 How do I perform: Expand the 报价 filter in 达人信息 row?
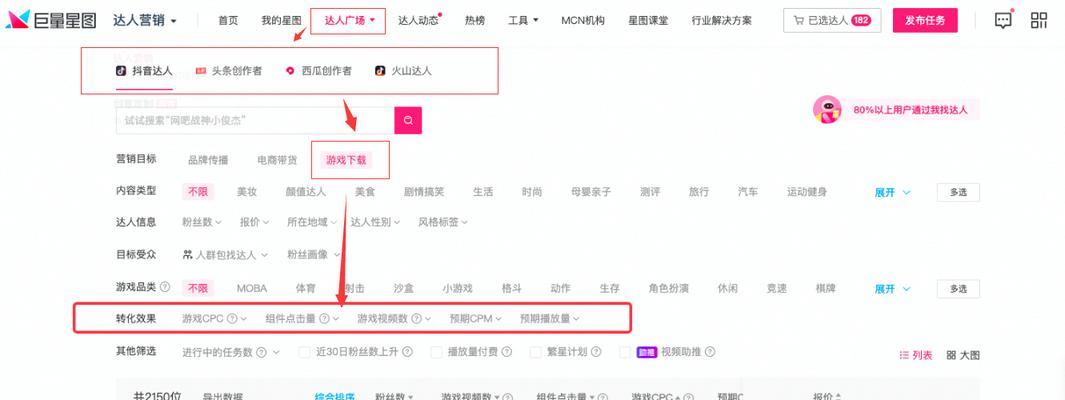coord(254,222)
